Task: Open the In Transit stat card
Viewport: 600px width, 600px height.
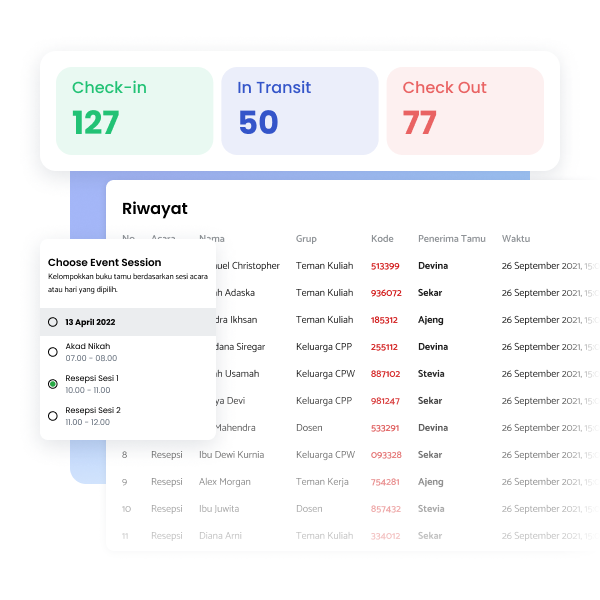Action: point(299,111)
